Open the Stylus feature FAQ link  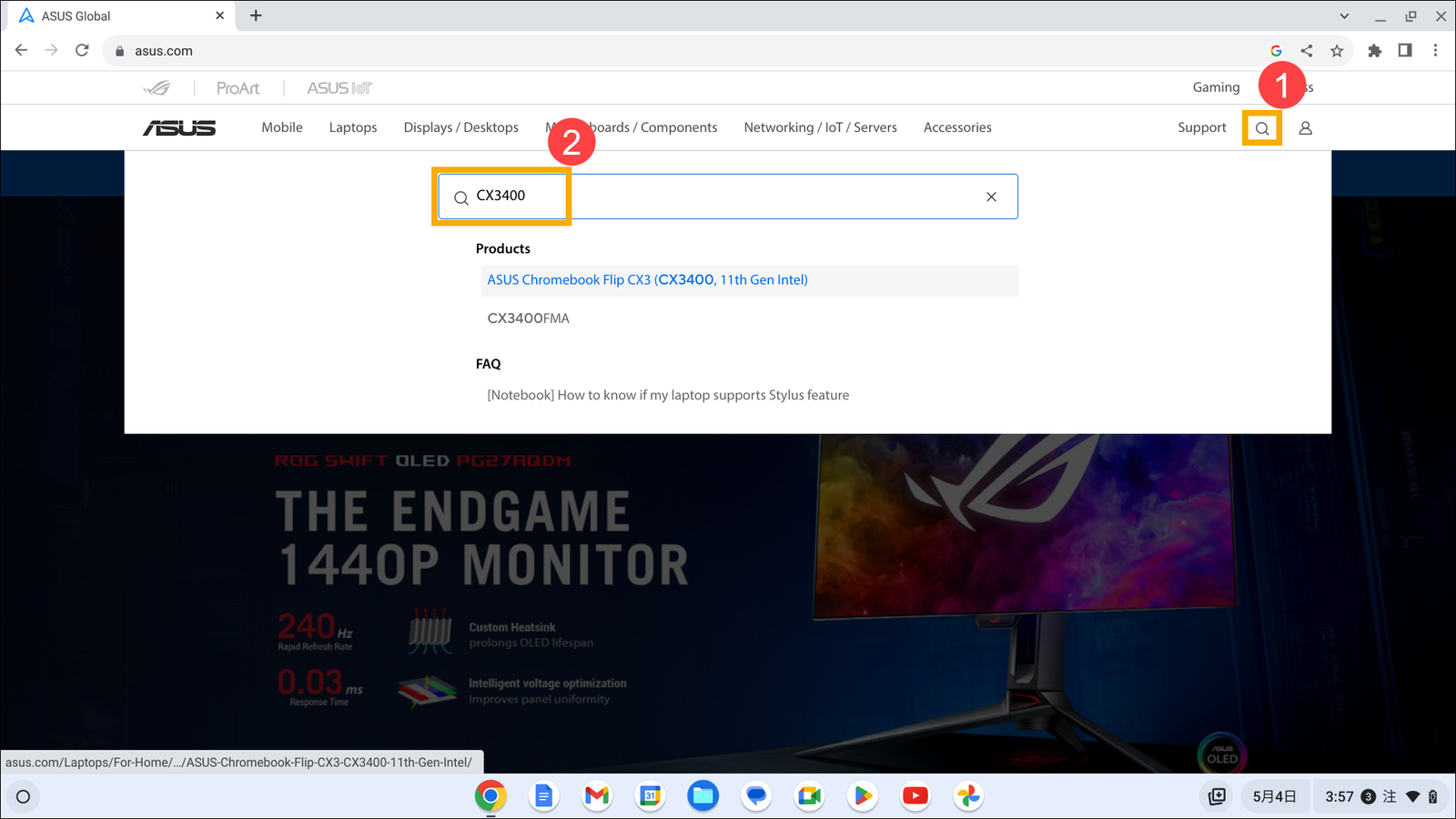click(668, 395)
